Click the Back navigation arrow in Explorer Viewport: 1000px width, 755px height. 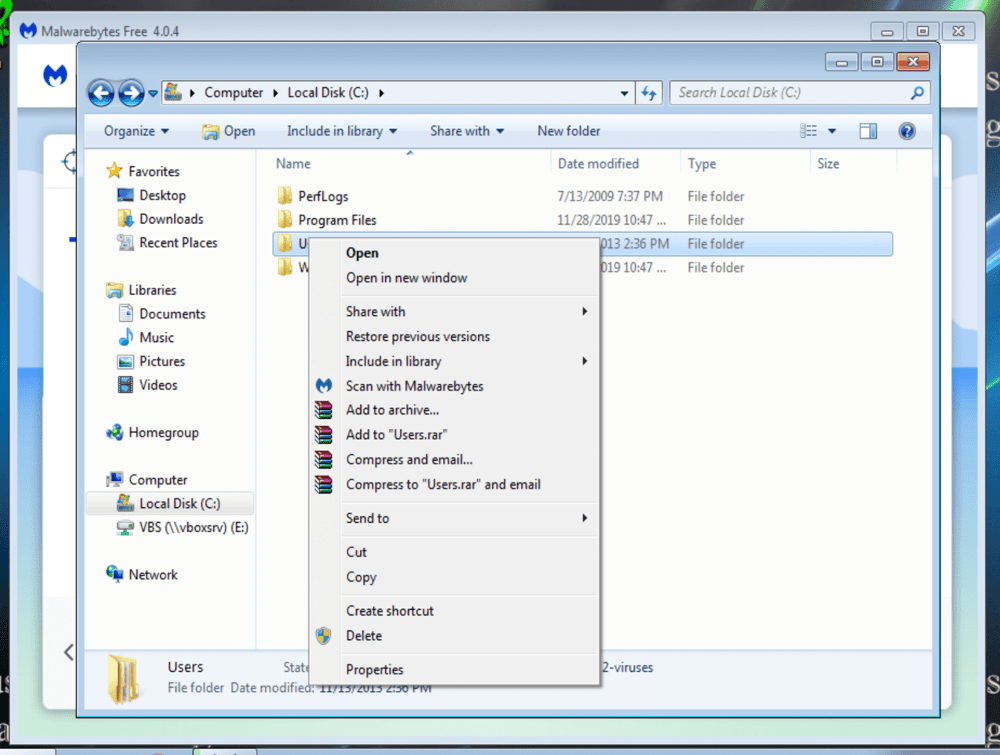click(x=101, y=93)
